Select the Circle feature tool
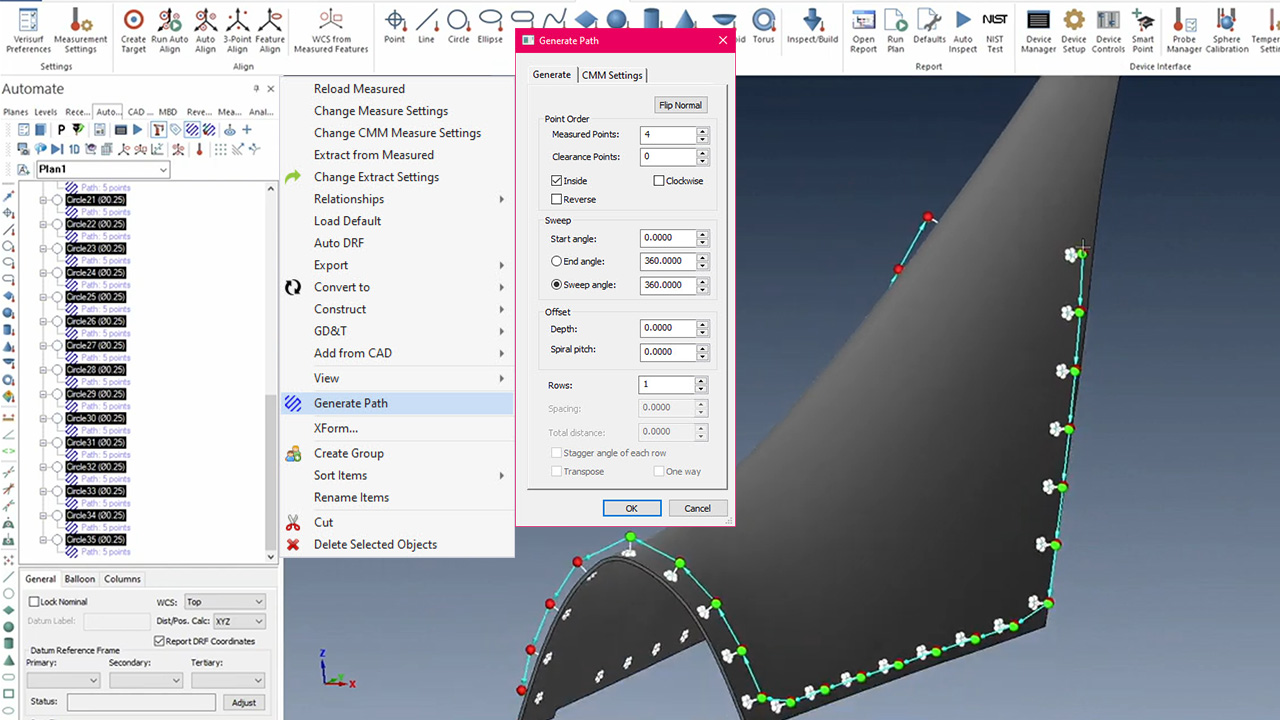 pos(458,27)
